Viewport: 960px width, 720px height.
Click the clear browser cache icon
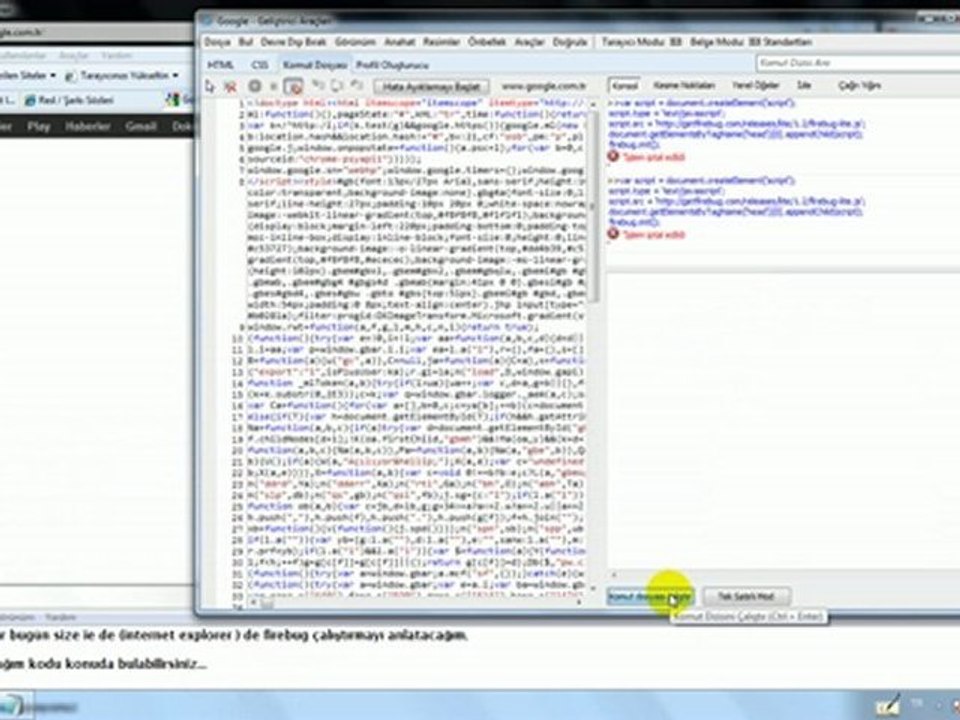(231, 86)
